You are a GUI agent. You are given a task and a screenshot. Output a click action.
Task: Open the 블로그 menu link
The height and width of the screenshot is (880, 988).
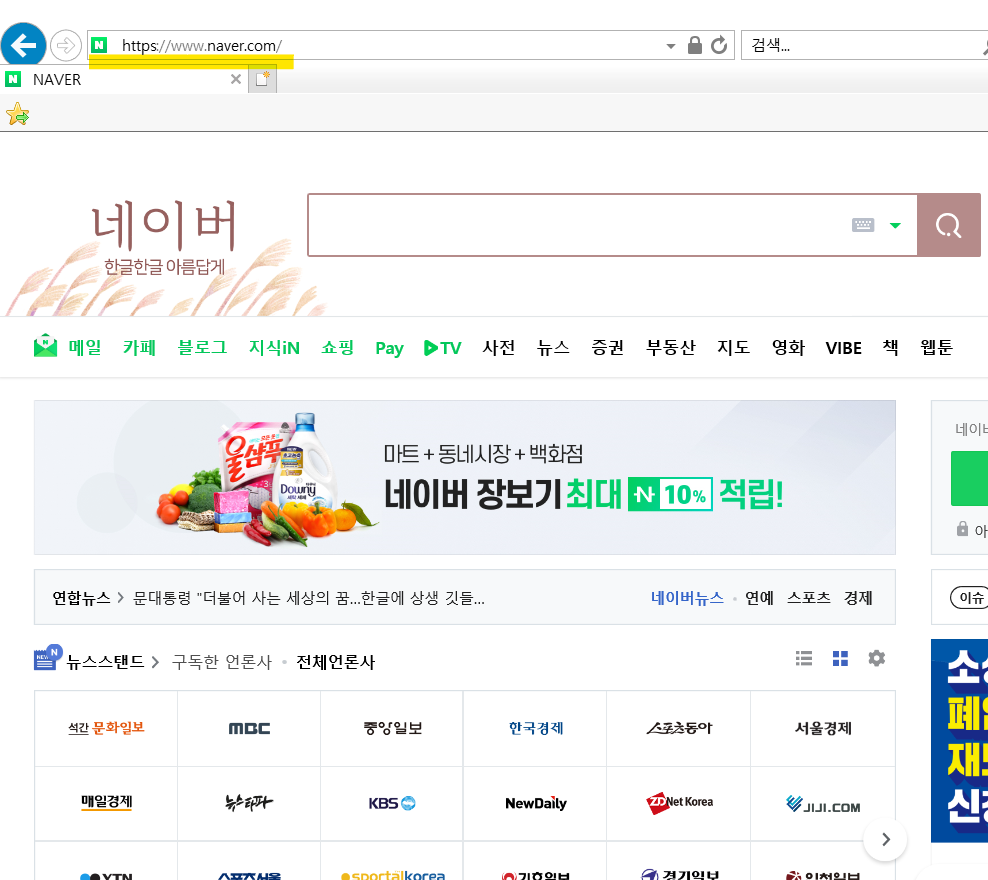202,347
